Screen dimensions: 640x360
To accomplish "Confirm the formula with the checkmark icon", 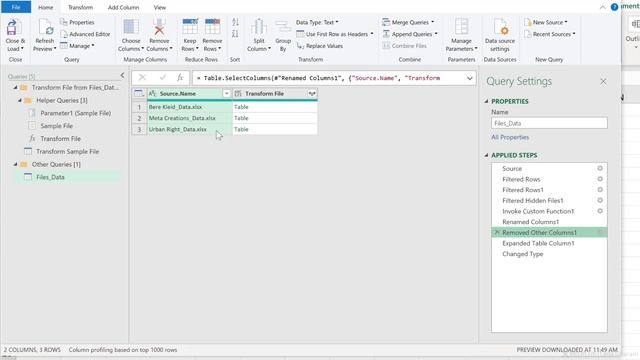I will point(163,78).
